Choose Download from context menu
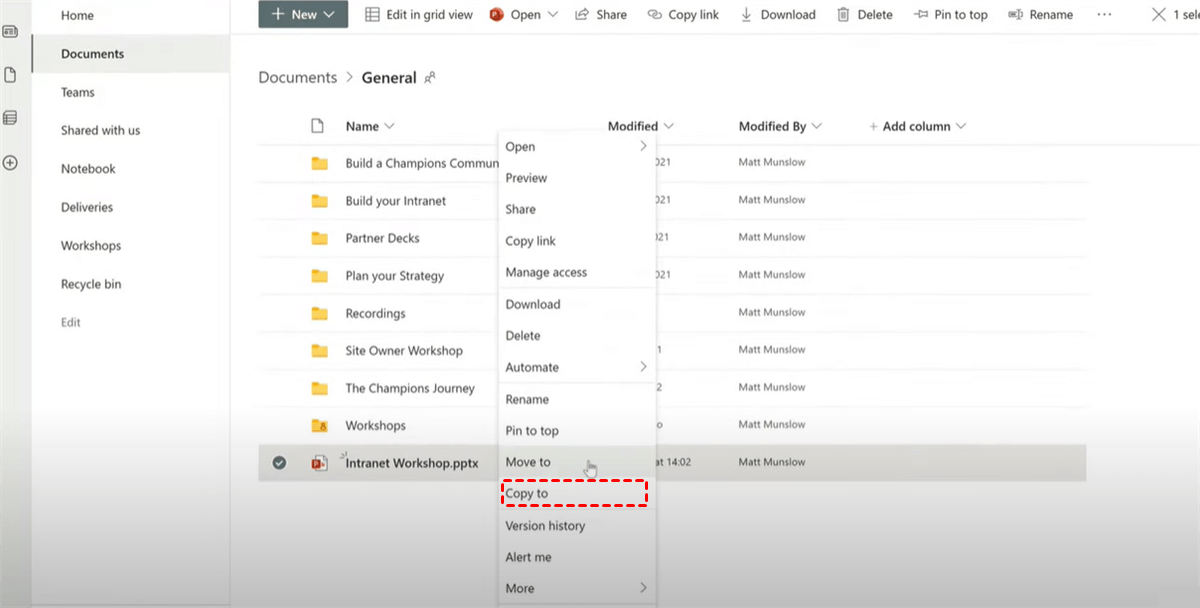 (x=533, y=304)
